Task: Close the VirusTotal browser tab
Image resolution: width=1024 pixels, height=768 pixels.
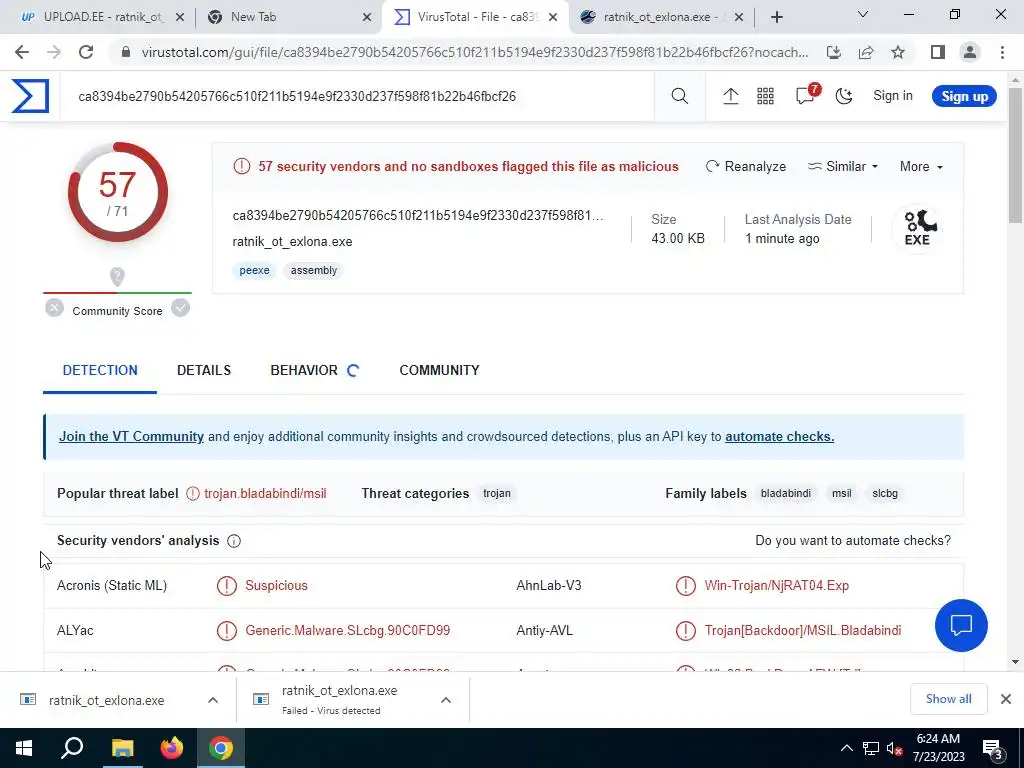Action: click(x=553, y=18)
